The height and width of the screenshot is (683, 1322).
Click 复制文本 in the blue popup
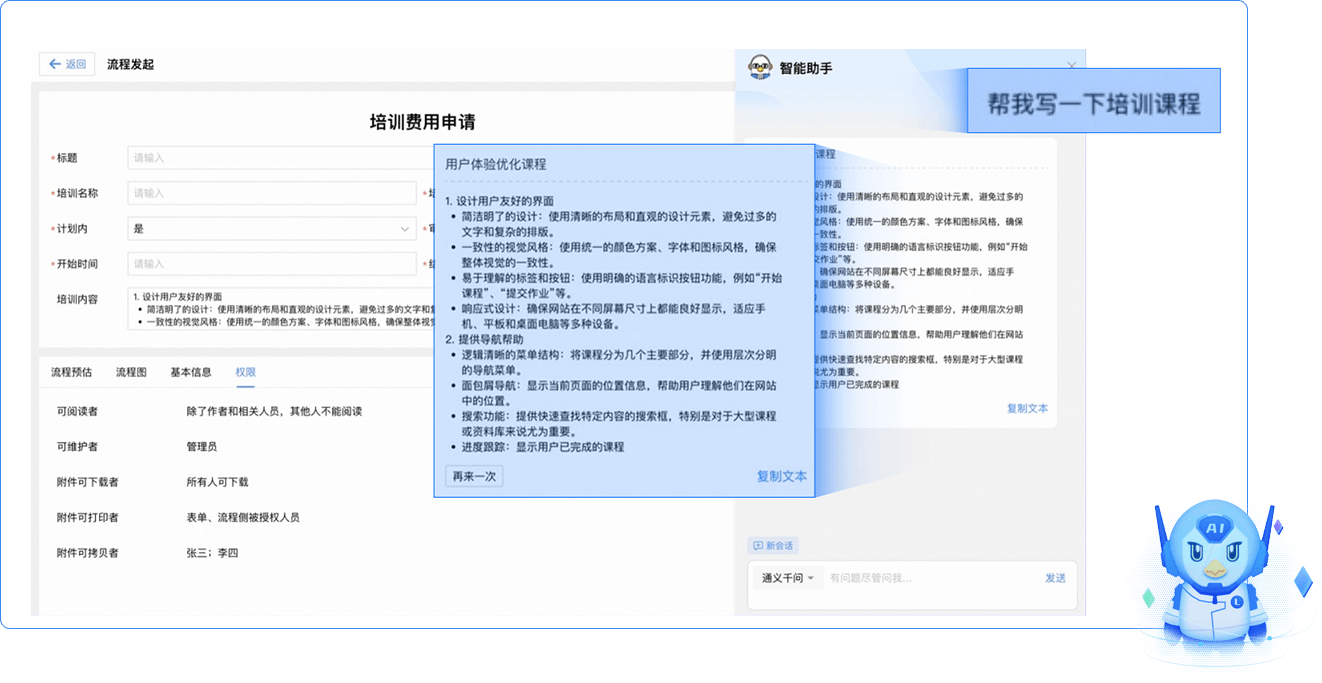click(x=781, y=477)
